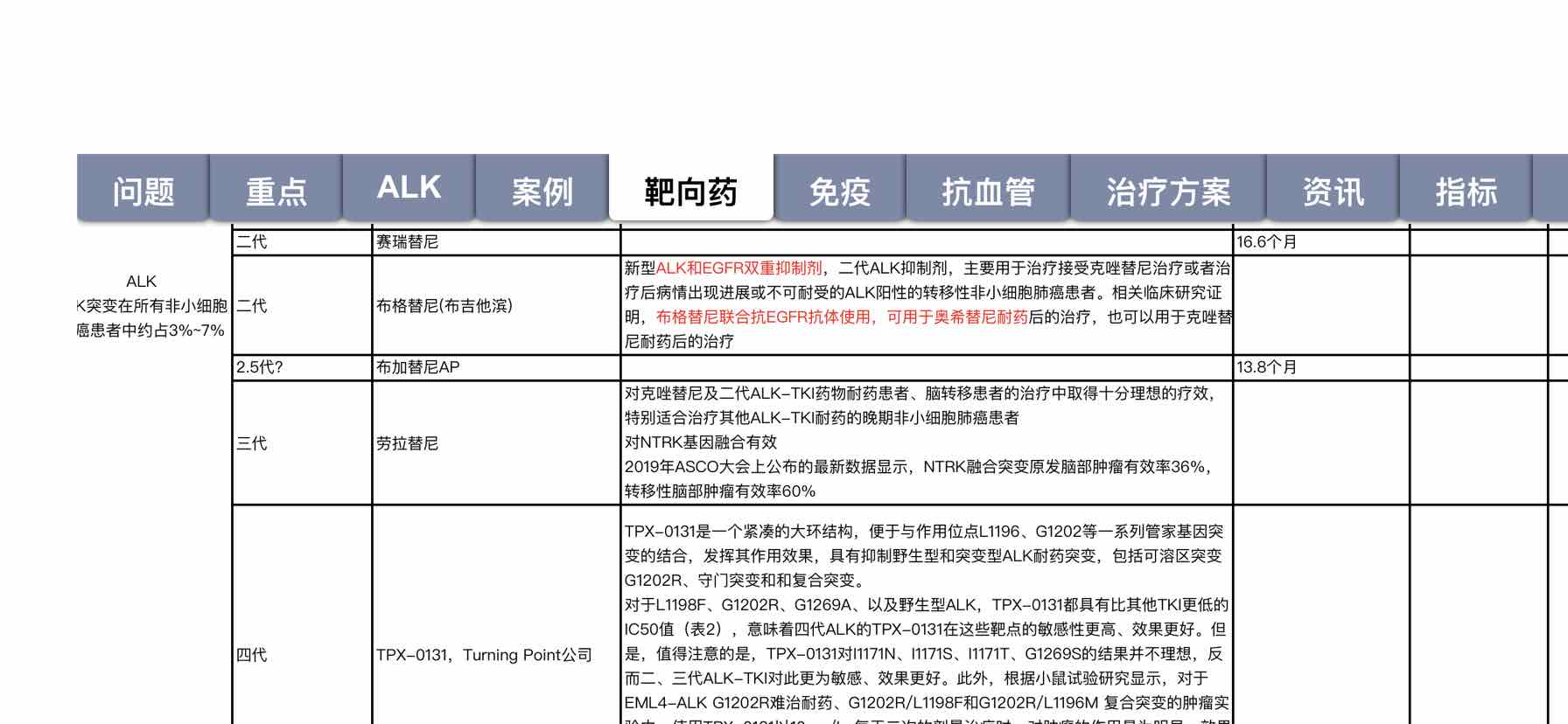Viewport: 1568px width, 724px height.
Task: Switch to the 抗血管 tab
Action: 988,191
